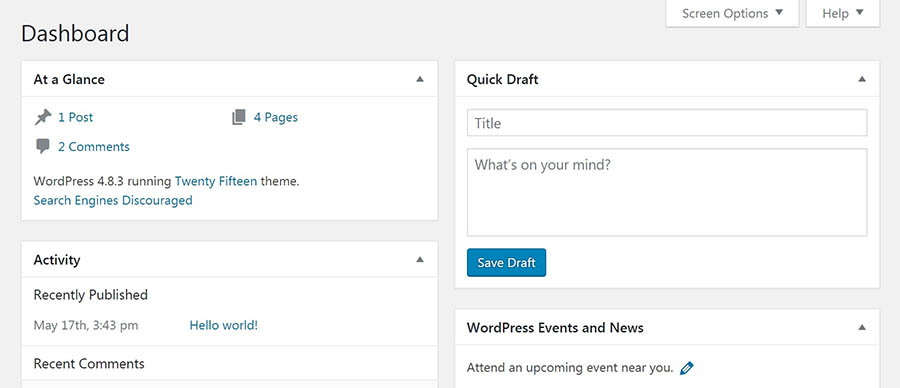Screen dimensions: 900x388
Task: Click the WordPress Events and News title
Action: [555, 328]
